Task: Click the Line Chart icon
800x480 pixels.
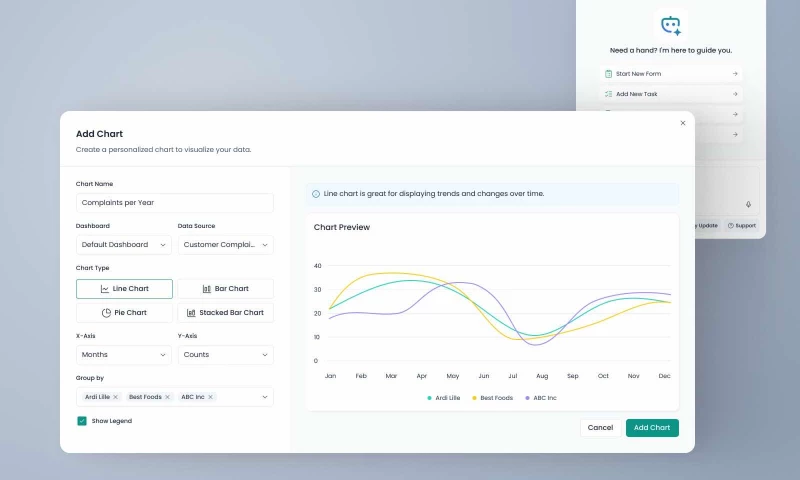Action: pos(105,289)
